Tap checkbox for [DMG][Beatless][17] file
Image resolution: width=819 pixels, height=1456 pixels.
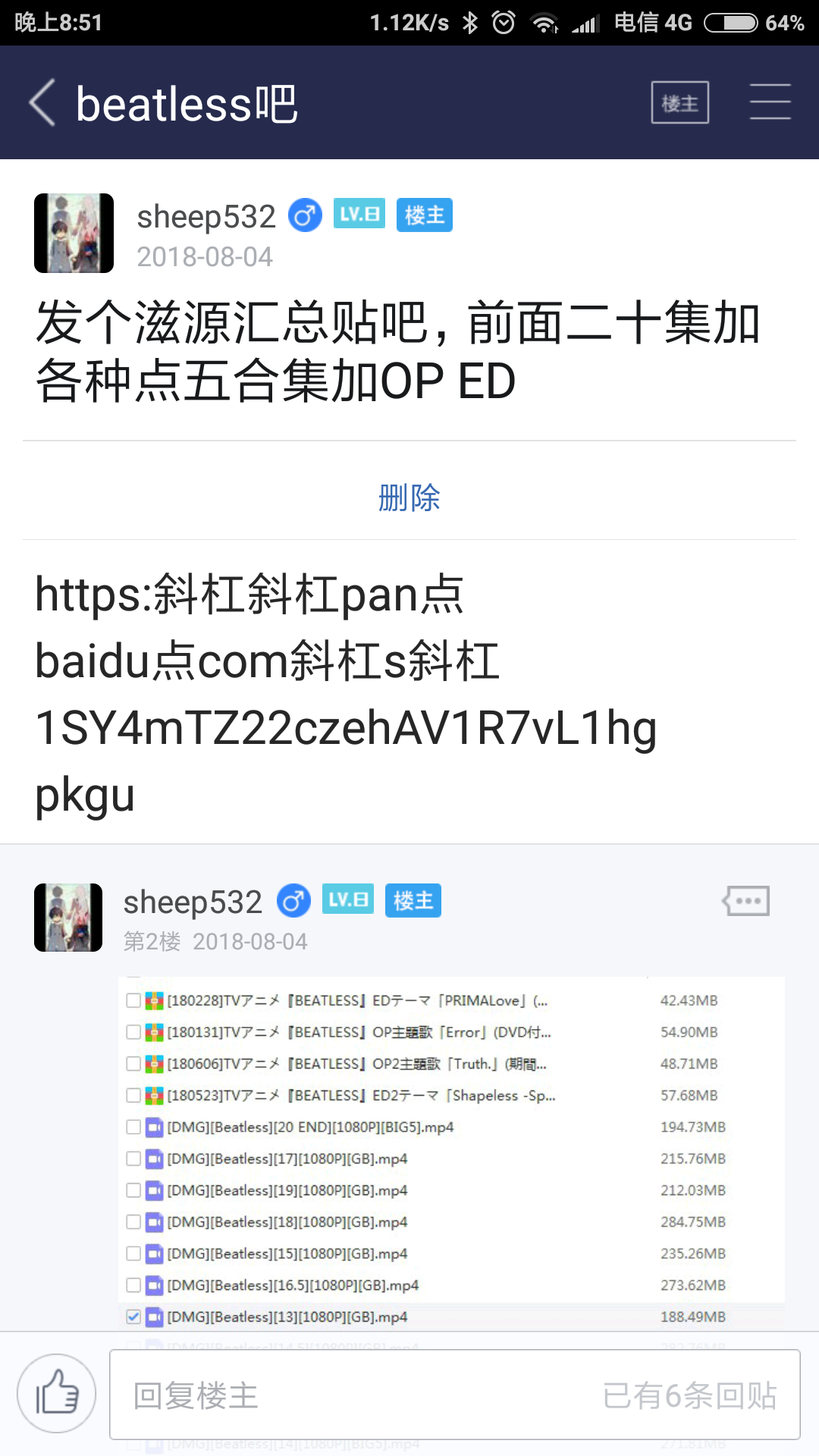(133, 1159)
